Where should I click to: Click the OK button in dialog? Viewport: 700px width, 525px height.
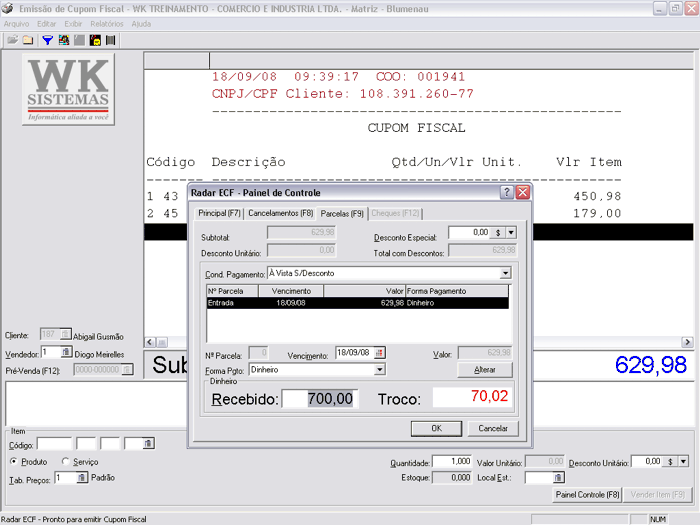pyautogui.click(x=436, y=428)
